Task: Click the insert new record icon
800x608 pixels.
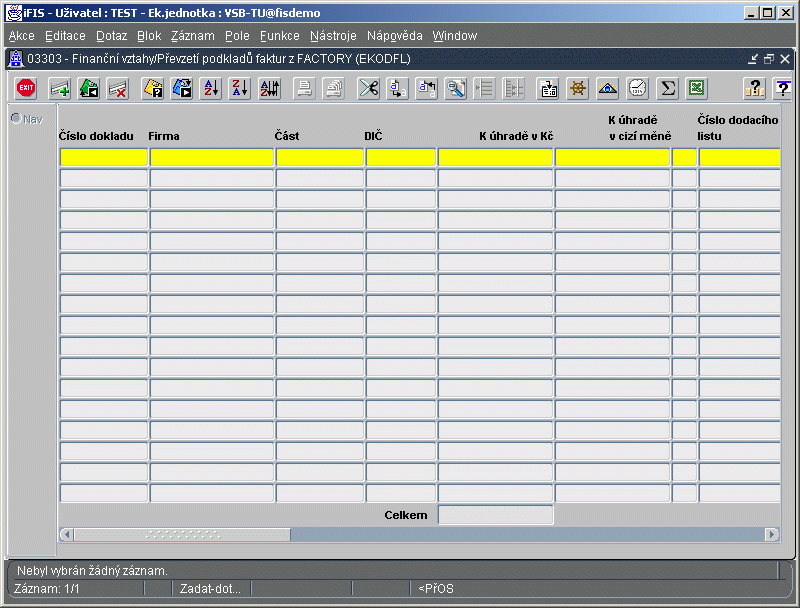Action: click(x=60, y=88)
